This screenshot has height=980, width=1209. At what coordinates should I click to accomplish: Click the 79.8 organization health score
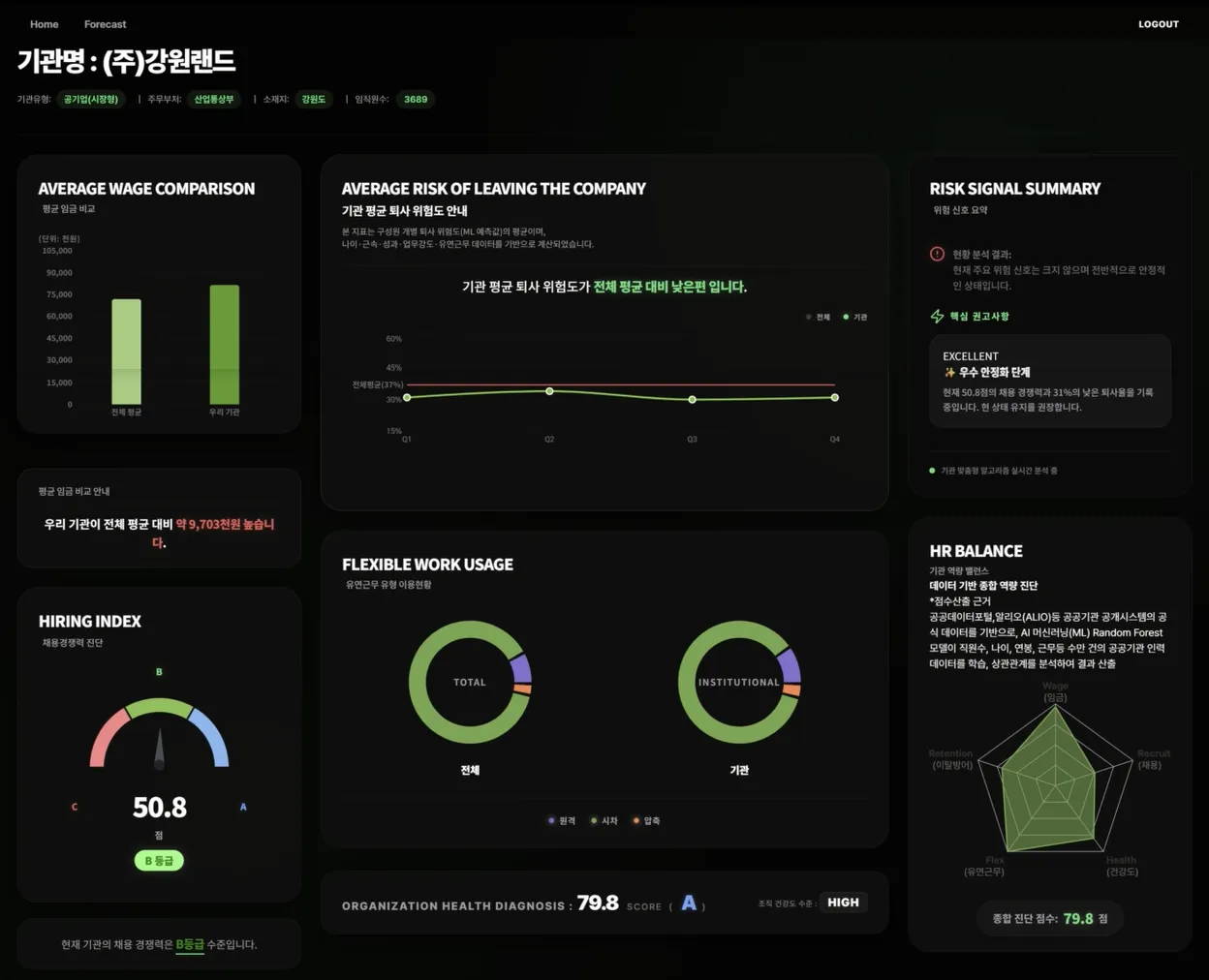tap(598, 903)
